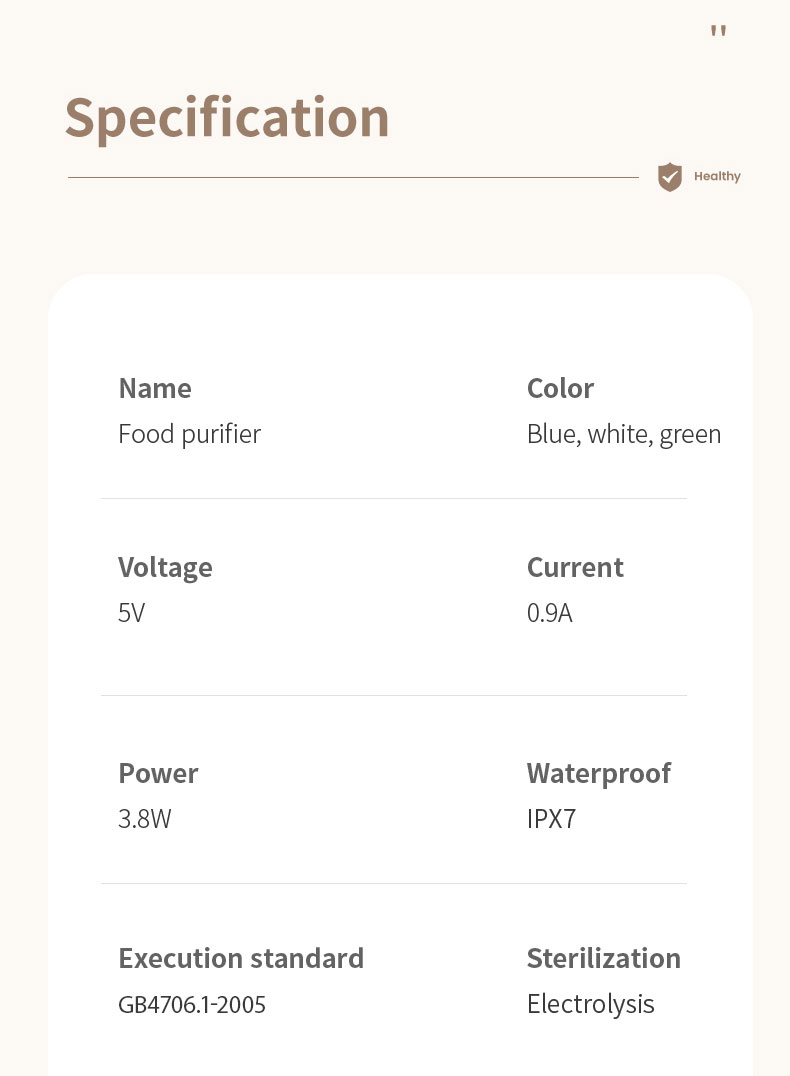Click the 3.8W power value
The height and width of the screenshot is (1076, 790).
[145, 819]
